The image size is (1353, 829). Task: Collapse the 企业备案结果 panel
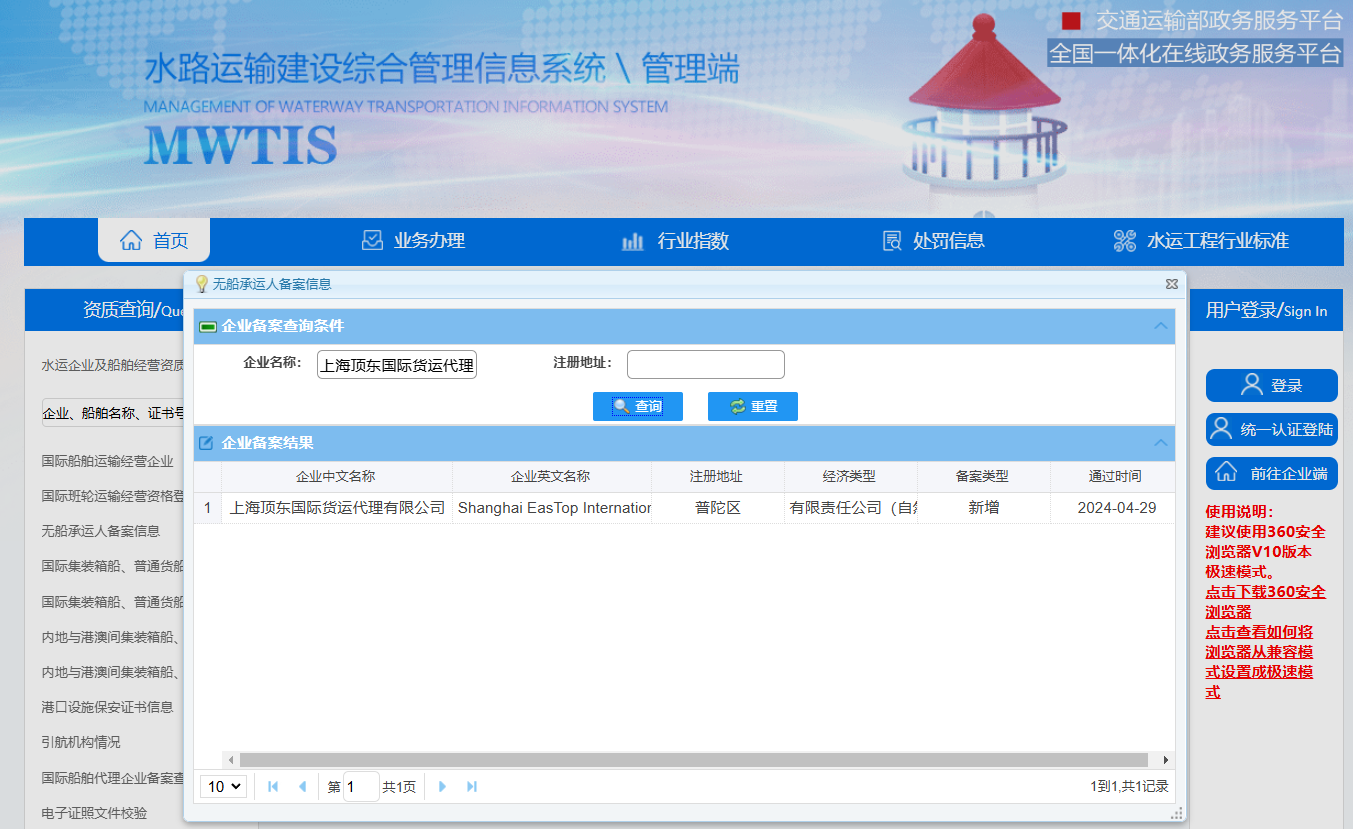click(1161, 442)
